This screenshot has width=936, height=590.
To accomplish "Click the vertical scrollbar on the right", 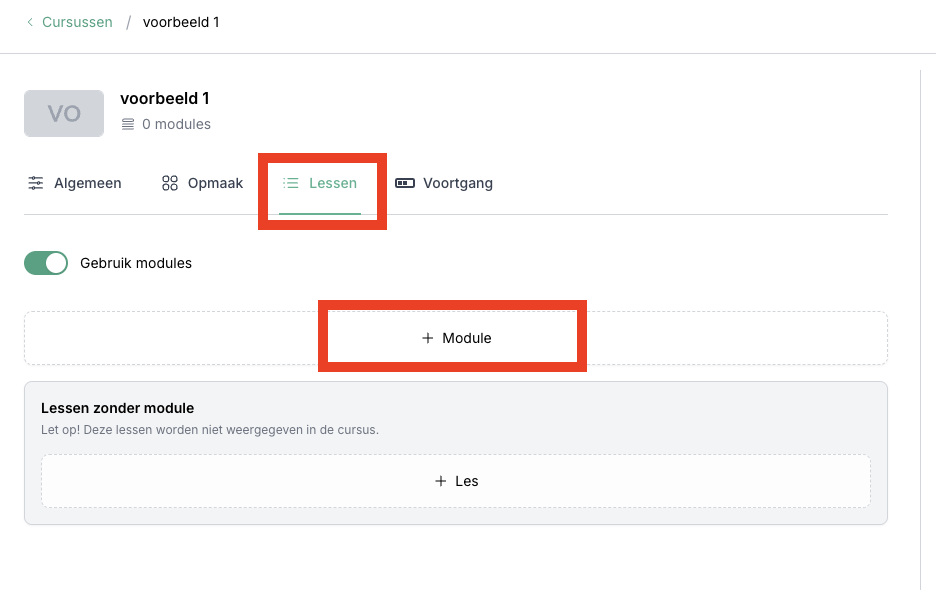I will (x=920, y=330).
